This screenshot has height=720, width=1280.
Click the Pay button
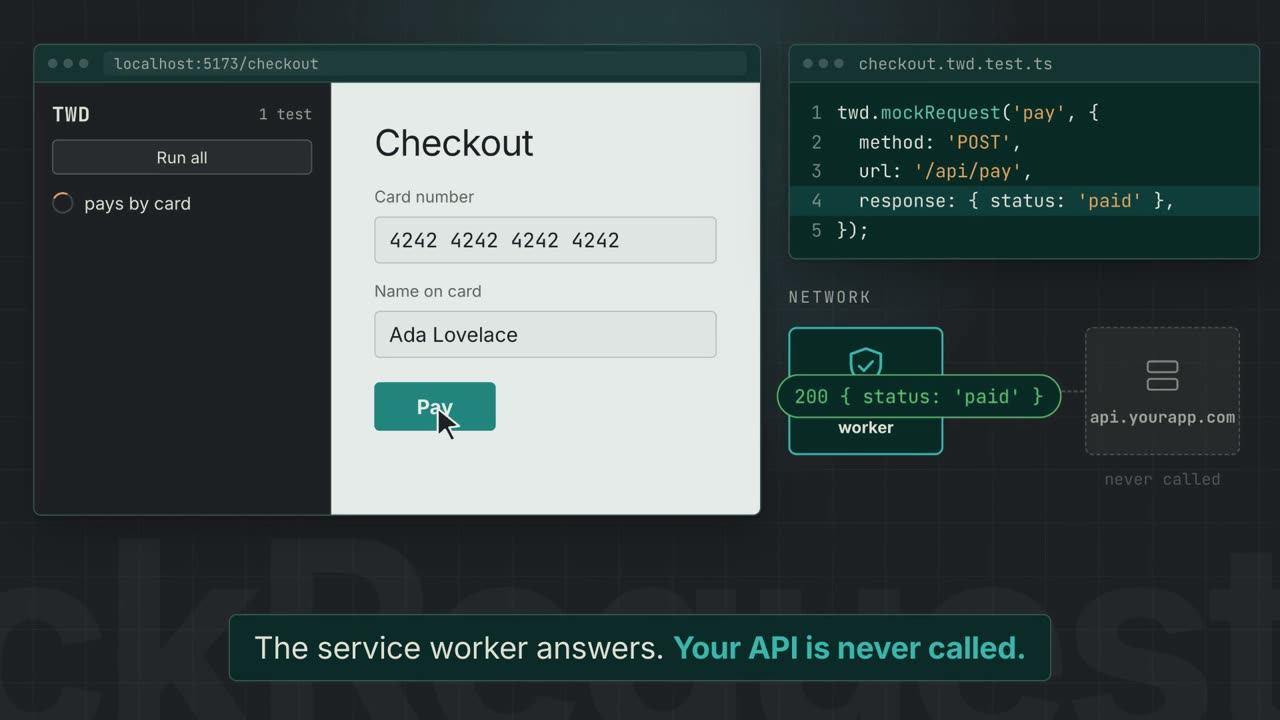[435, 406]
